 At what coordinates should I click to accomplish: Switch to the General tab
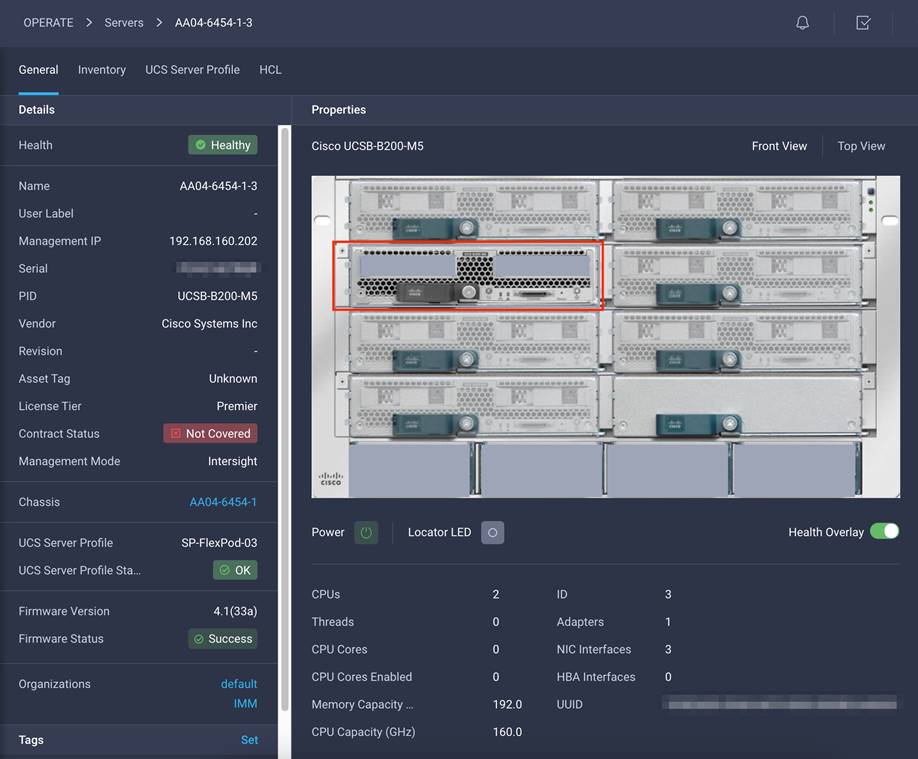(38, 70)
